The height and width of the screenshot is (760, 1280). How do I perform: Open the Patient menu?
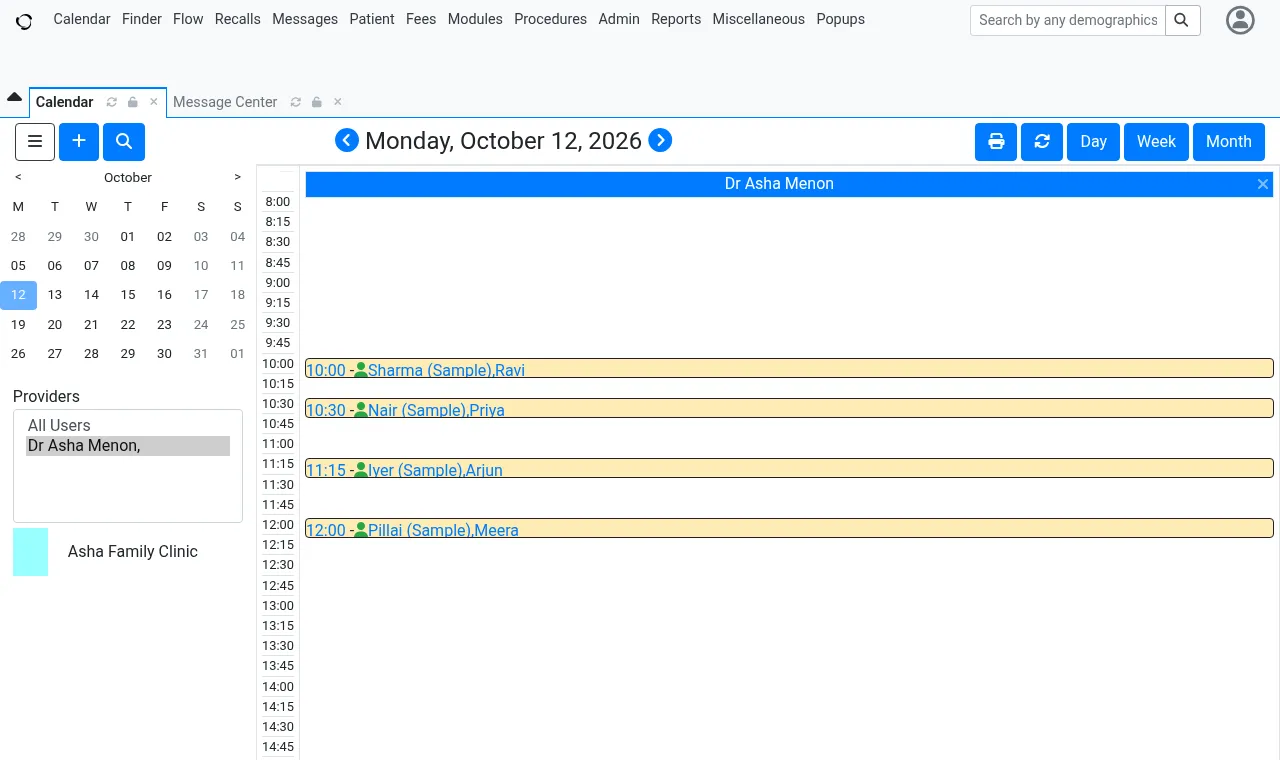[x=372, y=19]
